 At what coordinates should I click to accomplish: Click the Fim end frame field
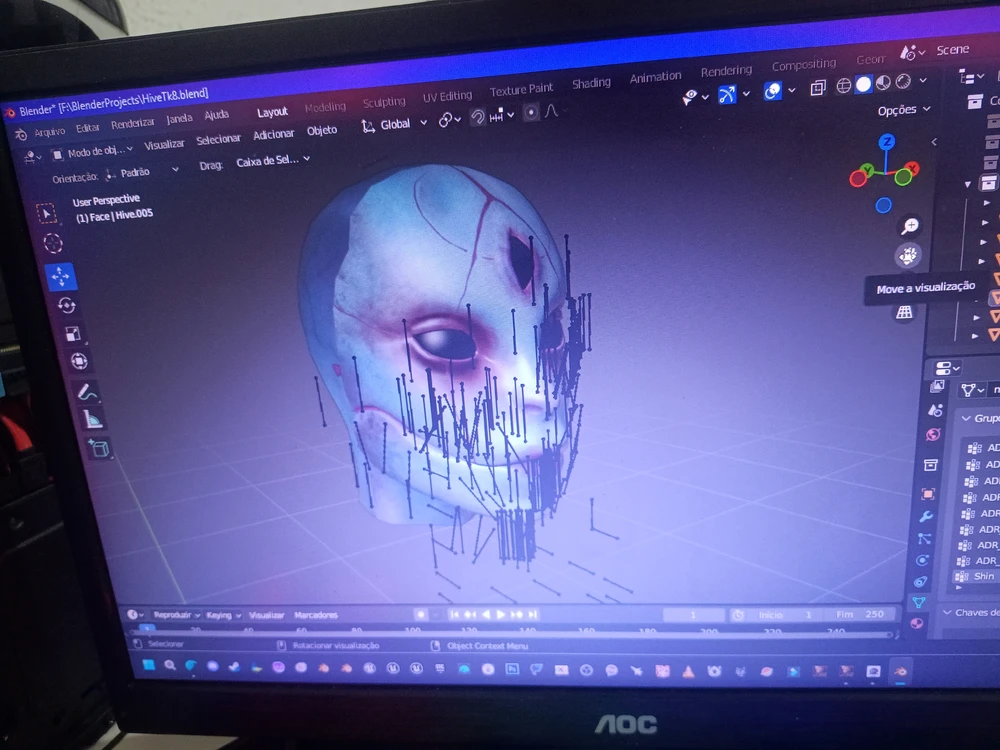coord(860,614)
